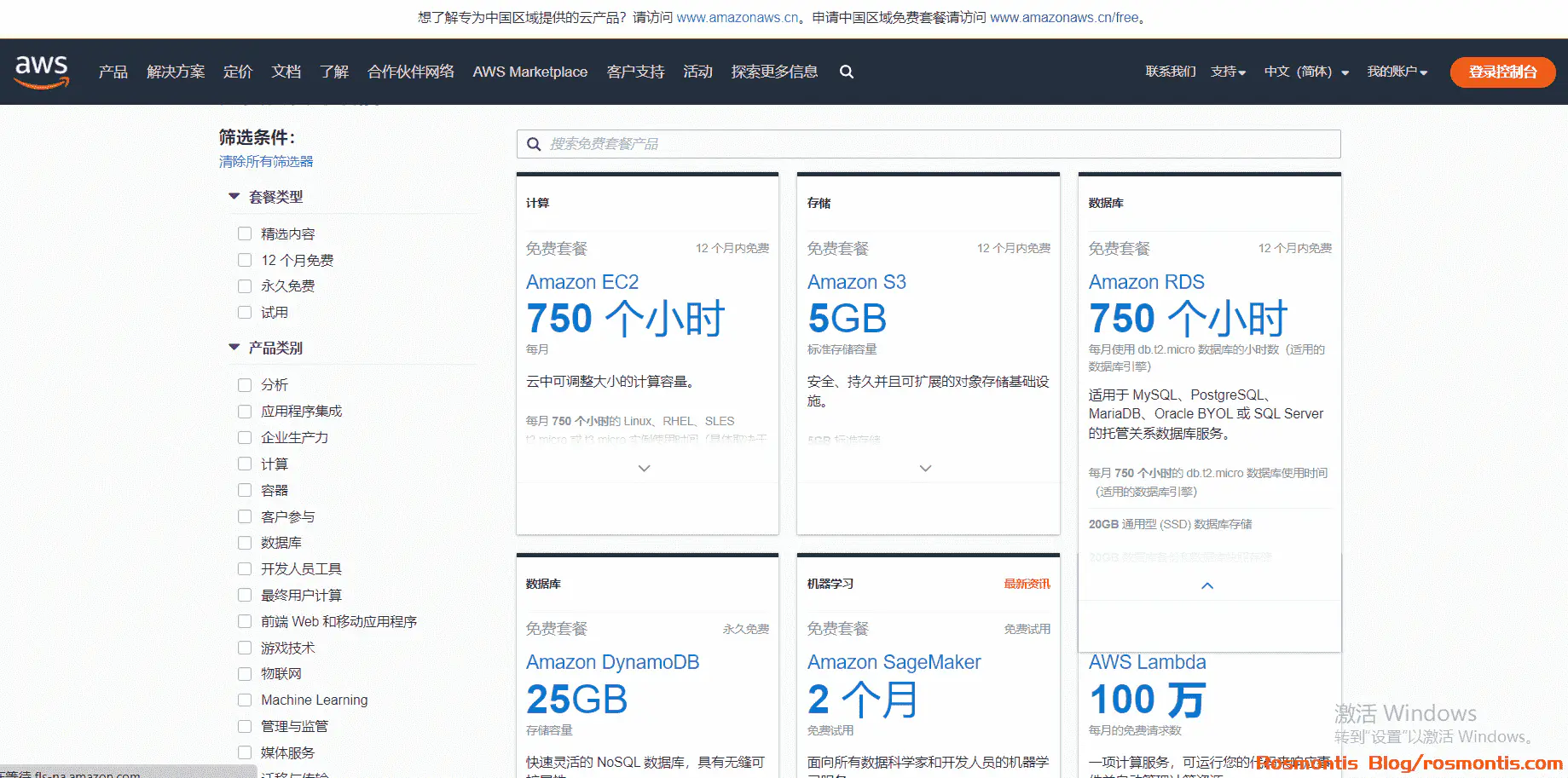This screenshot has width=1568, height=778.
Task: Click the AWS logo
Action: coord(42,72)
